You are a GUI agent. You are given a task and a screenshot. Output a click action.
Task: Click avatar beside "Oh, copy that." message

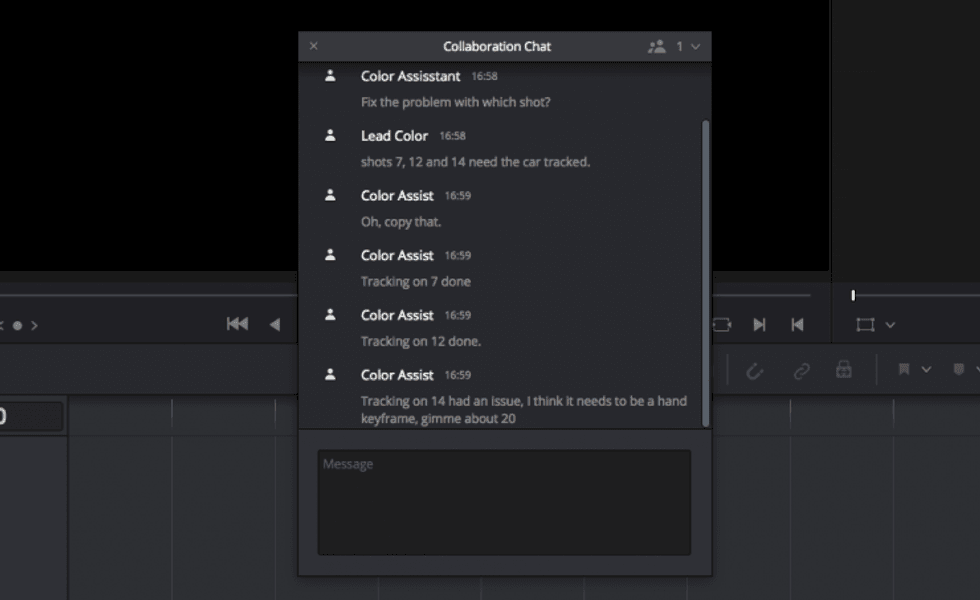[330, 195]
